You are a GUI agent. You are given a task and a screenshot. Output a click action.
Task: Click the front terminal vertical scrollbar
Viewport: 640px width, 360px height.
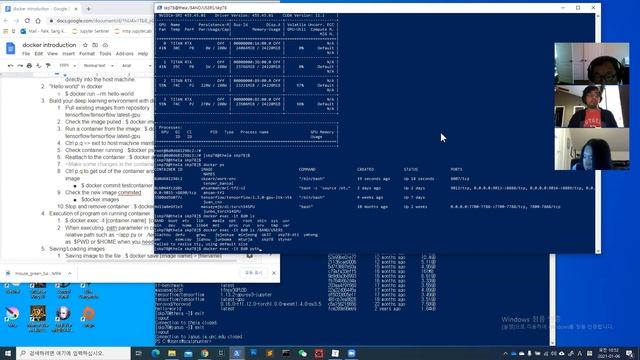pyautogui.click(x=598, y=133)
